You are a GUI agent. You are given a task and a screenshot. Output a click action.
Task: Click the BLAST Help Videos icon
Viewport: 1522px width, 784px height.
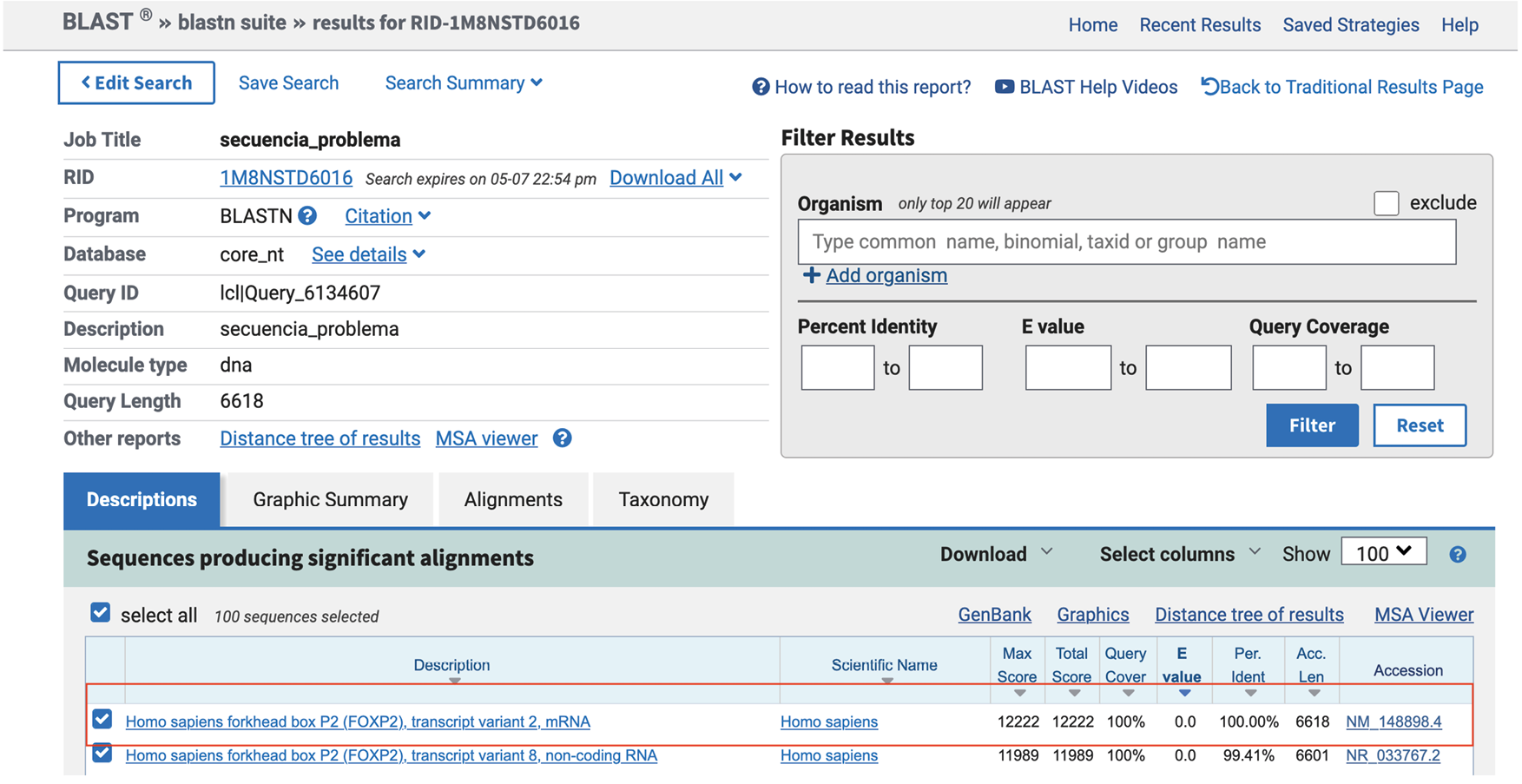coord(1004,87)
